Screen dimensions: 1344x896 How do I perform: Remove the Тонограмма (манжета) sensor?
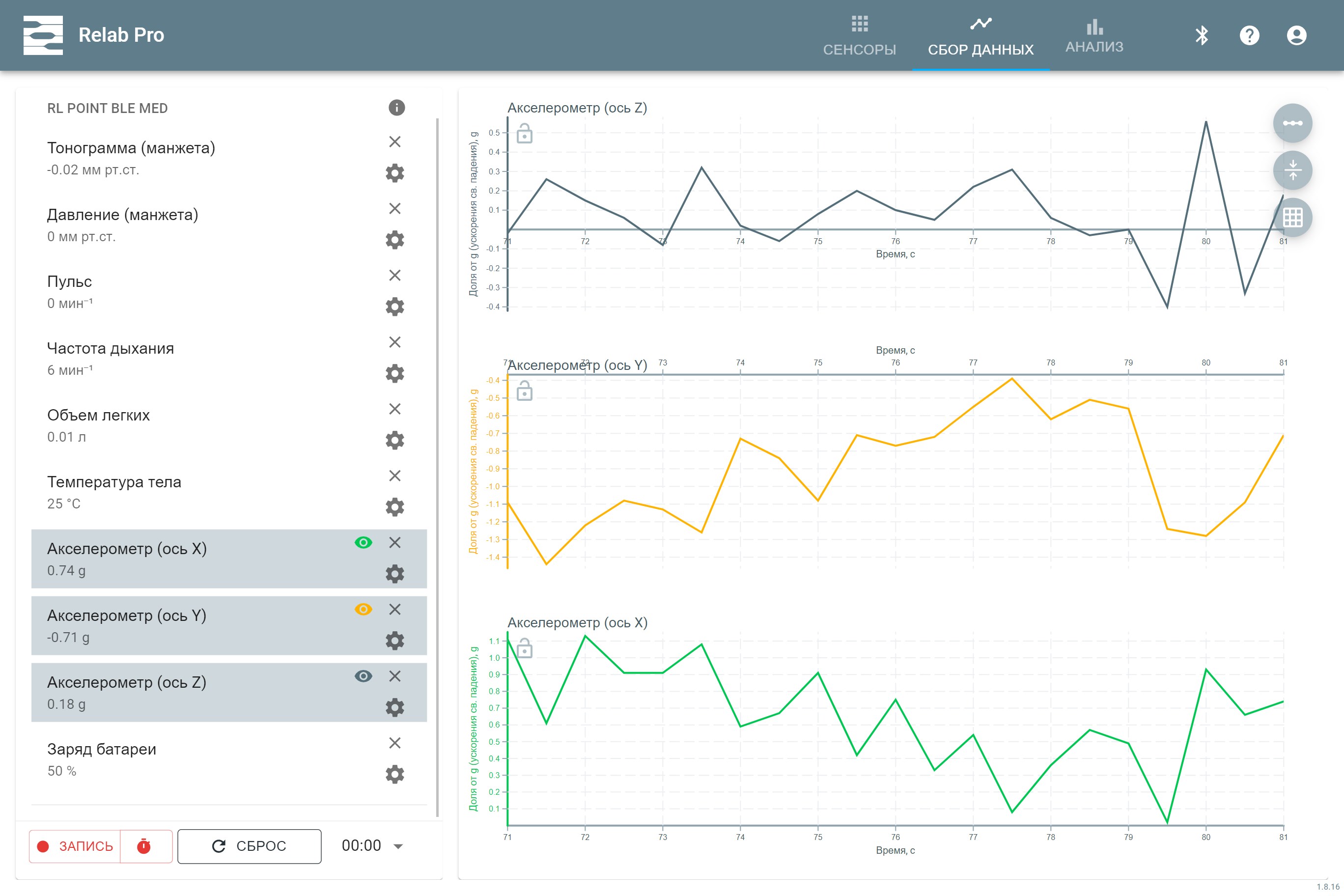(395, 141)
